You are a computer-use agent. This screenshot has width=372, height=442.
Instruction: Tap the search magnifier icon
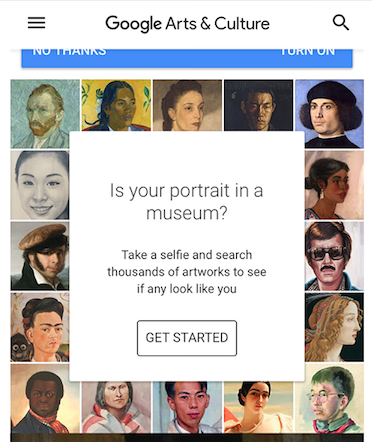(x=341, y=23)
